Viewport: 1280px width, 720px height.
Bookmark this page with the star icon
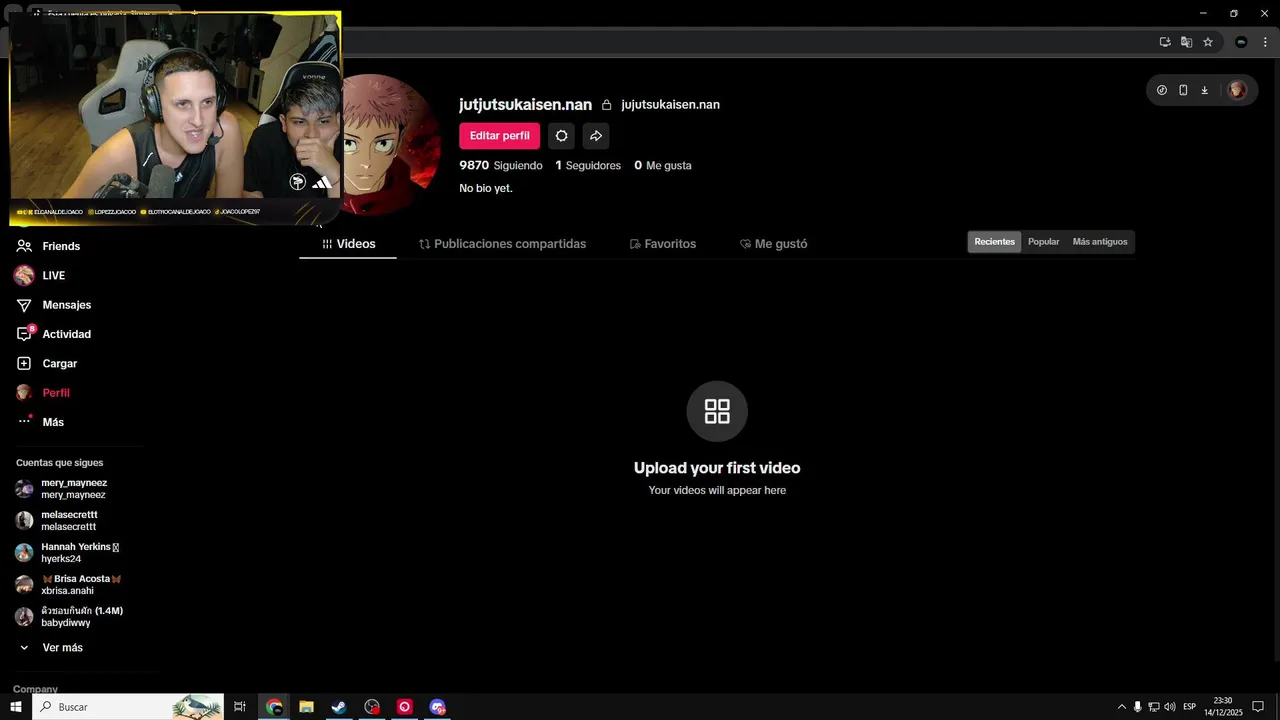[1208, 42]
